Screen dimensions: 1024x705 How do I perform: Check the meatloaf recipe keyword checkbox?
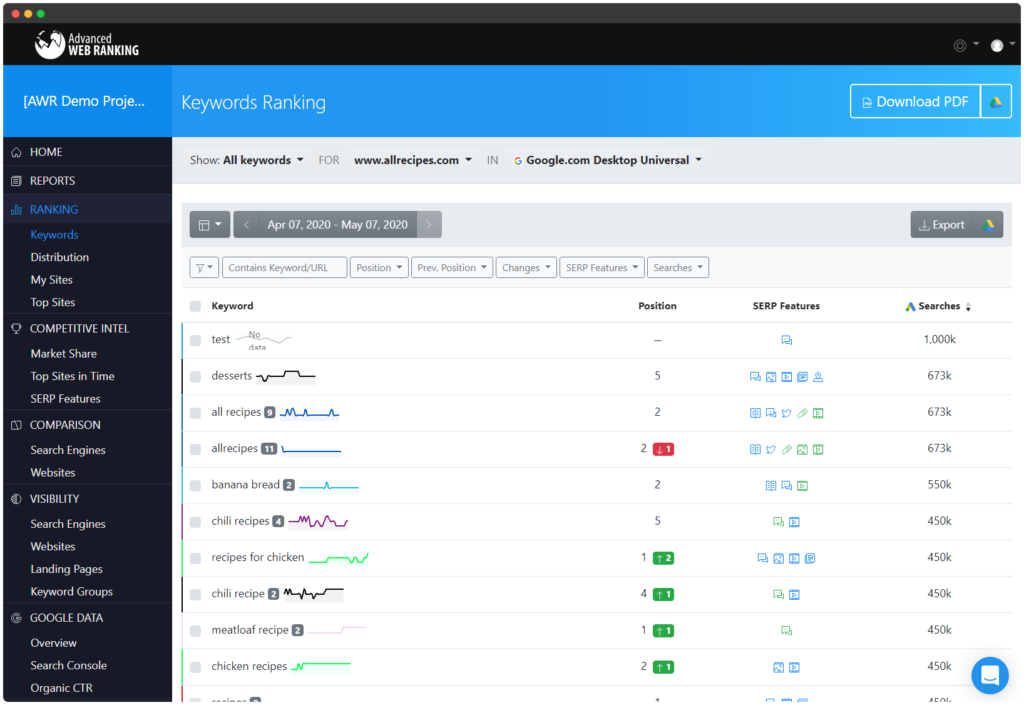click(x=195, y=631)
